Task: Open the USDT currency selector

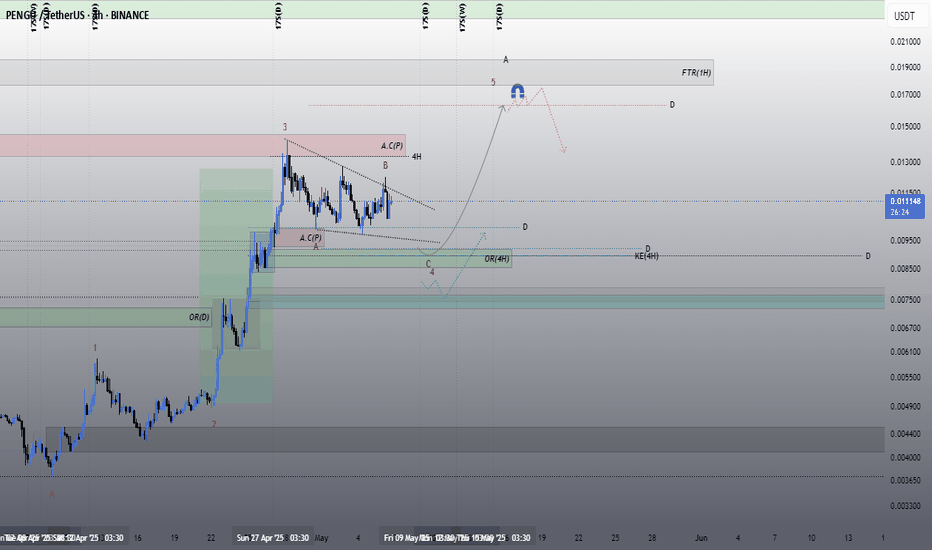Action: [x=905, y=16]
